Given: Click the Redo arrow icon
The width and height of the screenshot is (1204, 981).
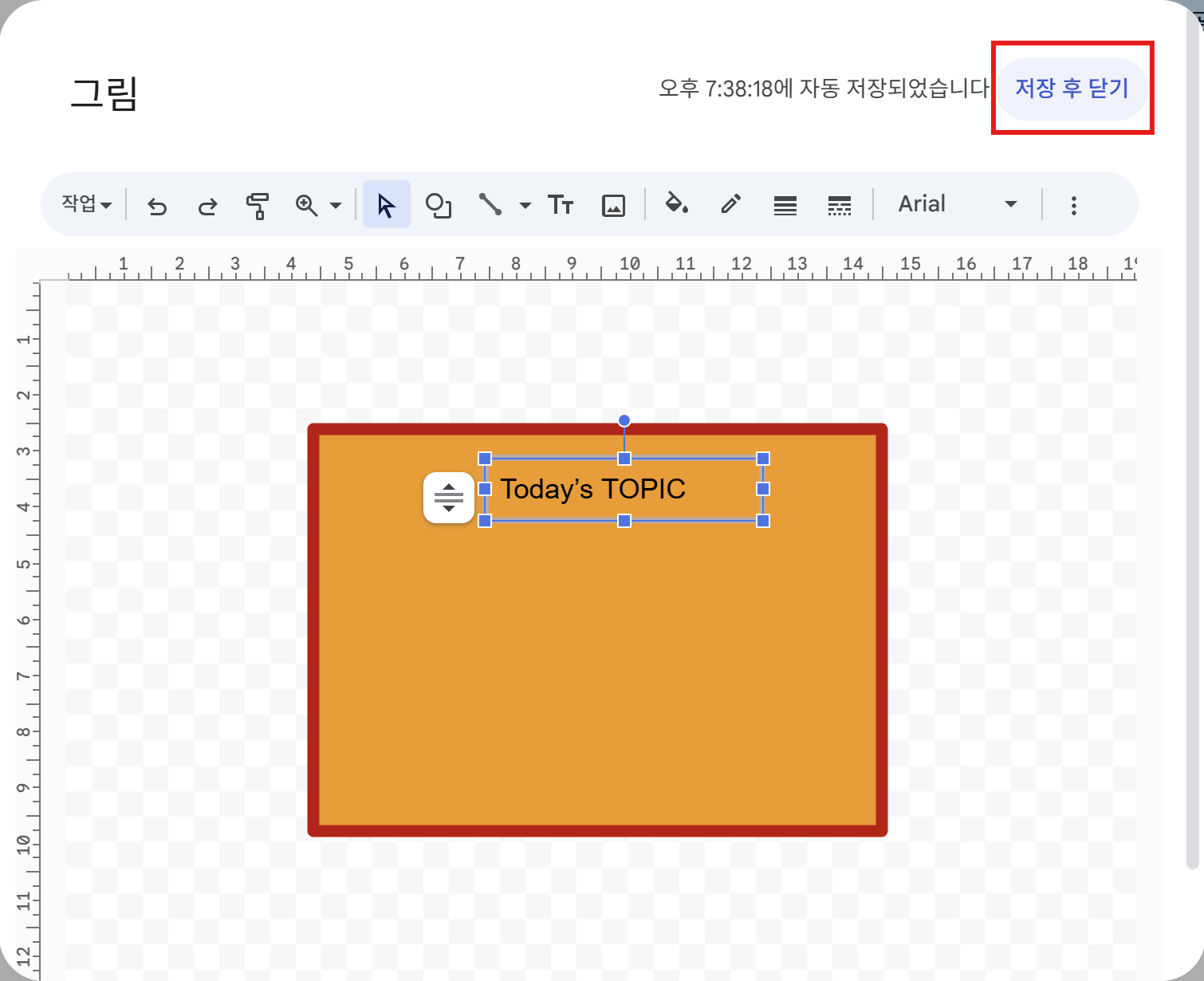Looking at the screenshot, I should point(207,207).
